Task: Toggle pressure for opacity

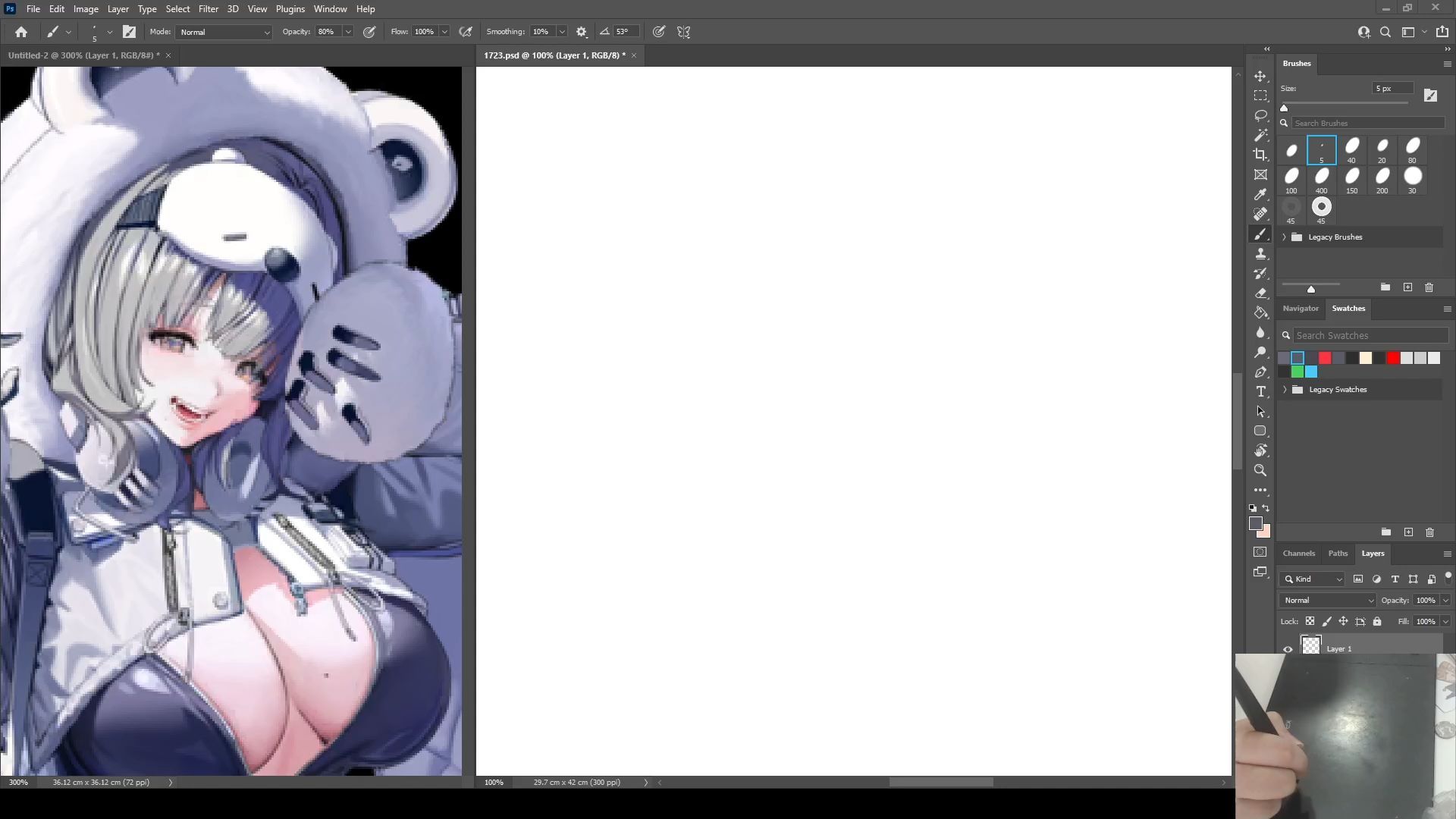Action: pyautogui.click(x=369, y=32)
